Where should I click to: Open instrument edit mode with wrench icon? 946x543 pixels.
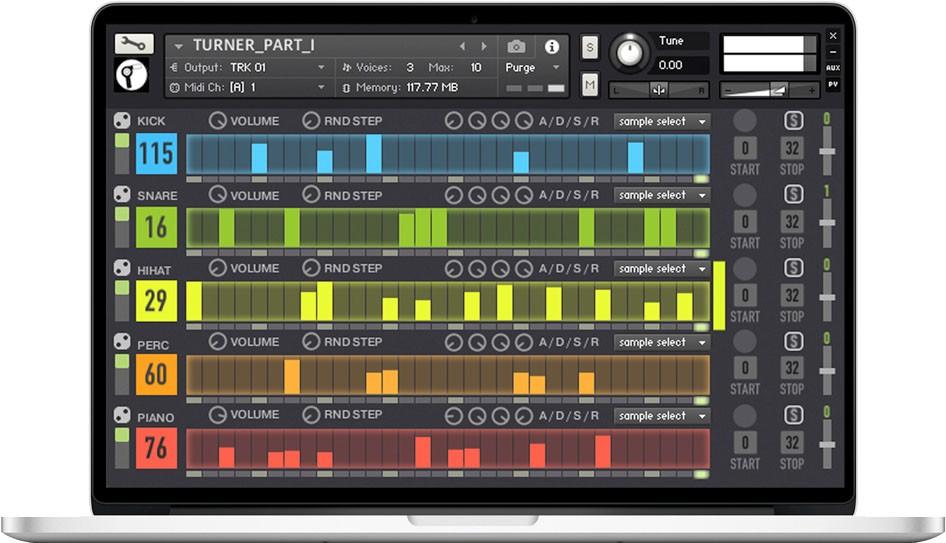(134, 44)
